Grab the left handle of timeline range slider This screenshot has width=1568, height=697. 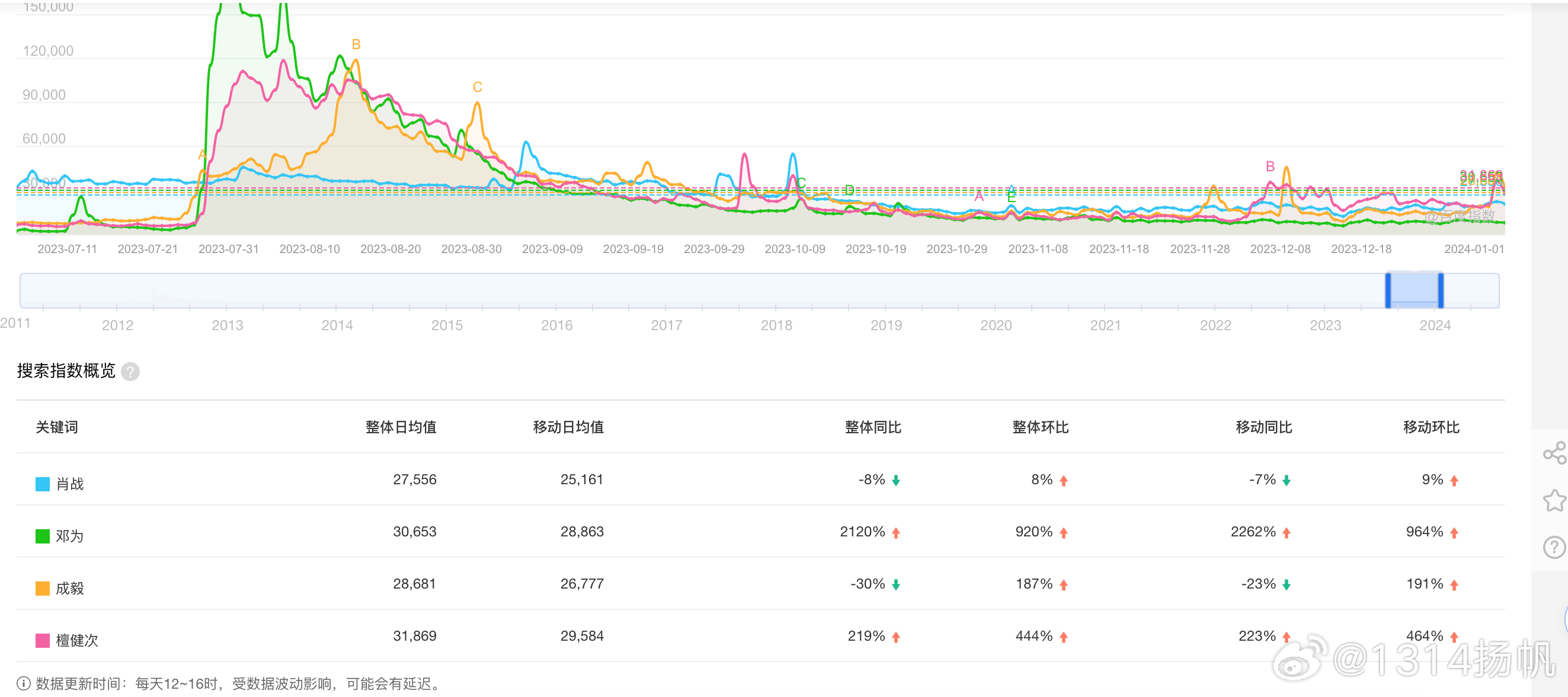1388,290
